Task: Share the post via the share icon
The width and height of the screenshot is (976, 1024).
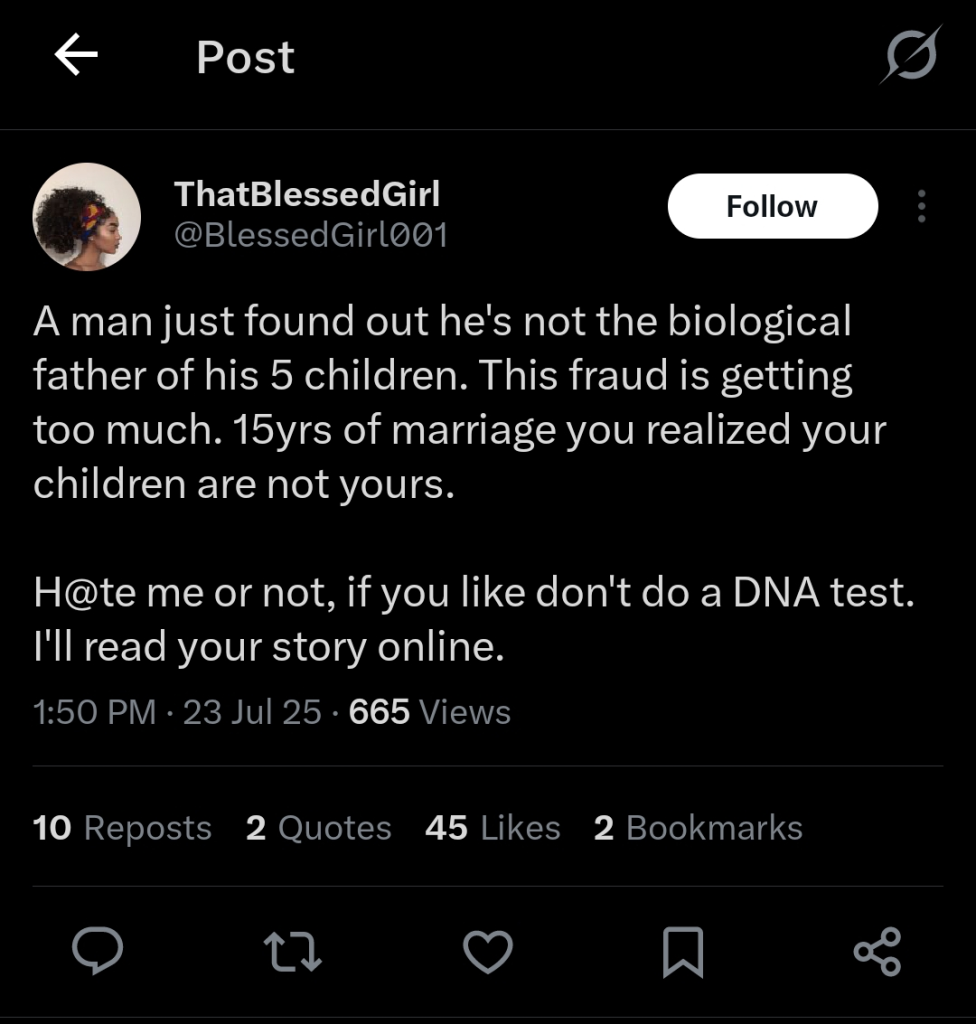Action: pyautogui.click(x=878, y=950)
